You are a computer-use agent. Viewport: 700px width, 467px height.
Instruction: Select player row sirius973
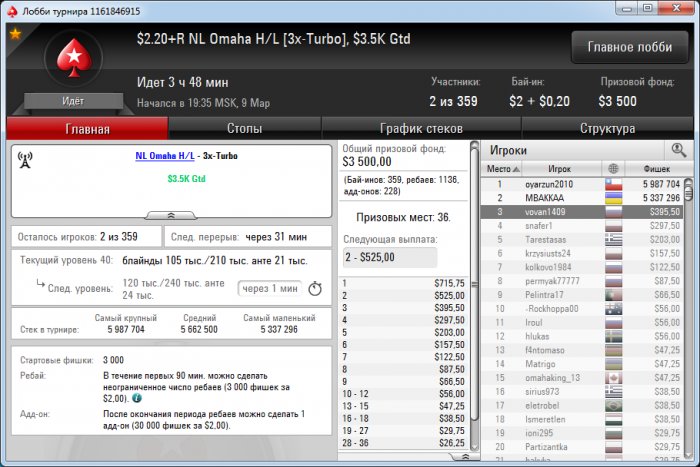(582, 392)
